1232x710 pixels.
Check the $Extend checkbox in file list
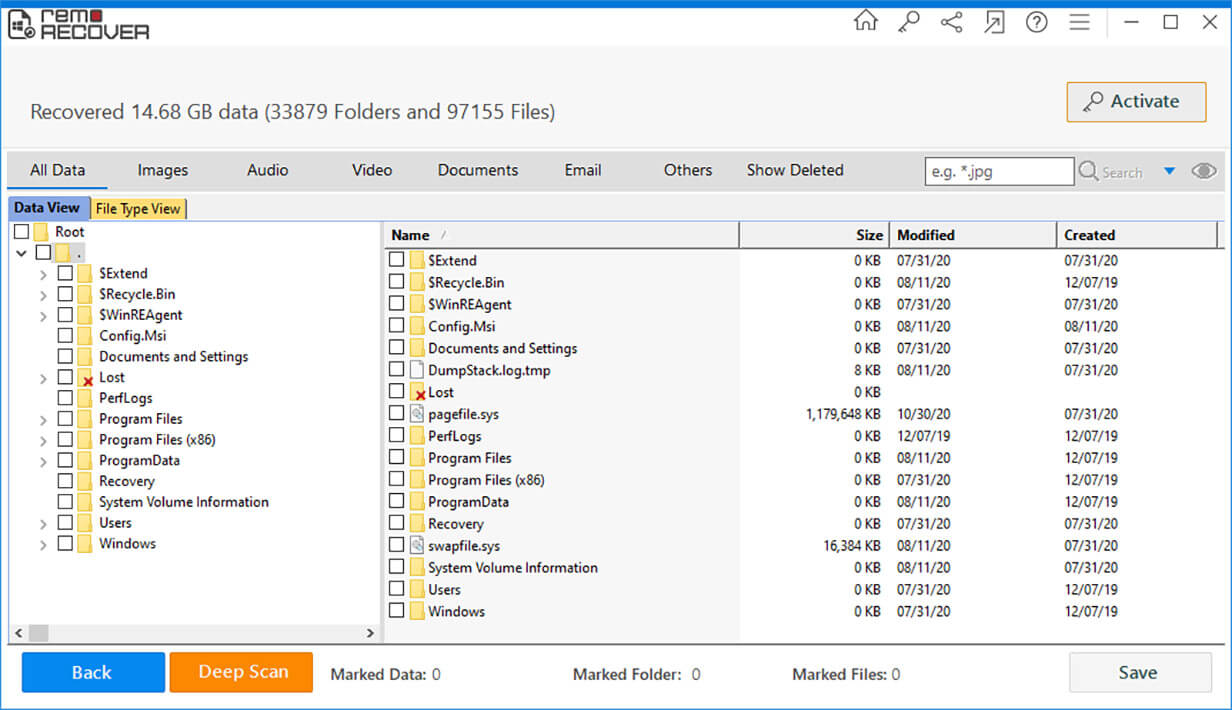pyautogui.click(x=397, y=260)
